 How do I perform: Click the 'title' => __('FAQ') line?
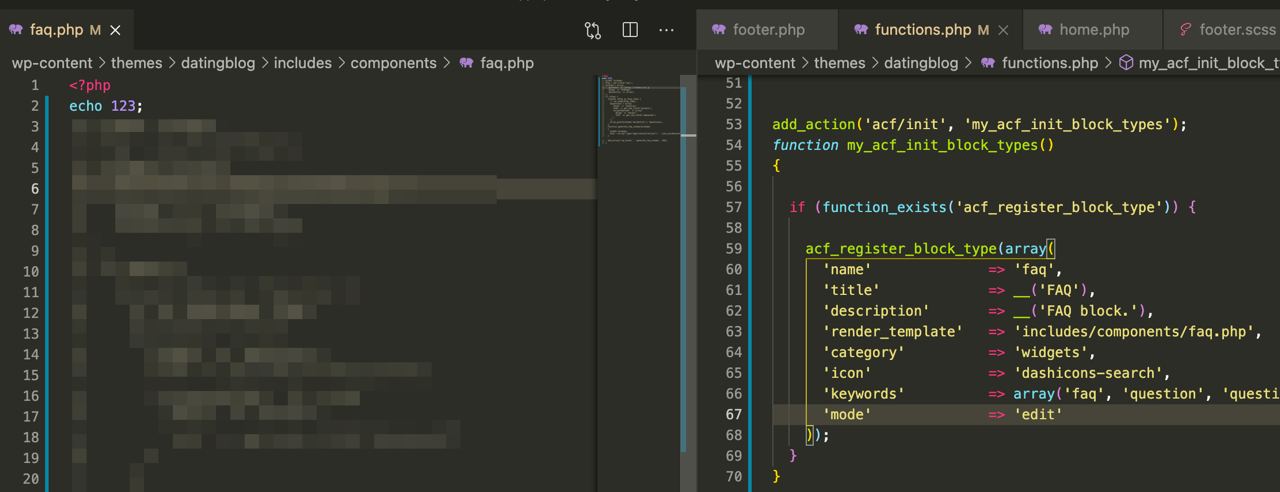[x=959, y=290]
